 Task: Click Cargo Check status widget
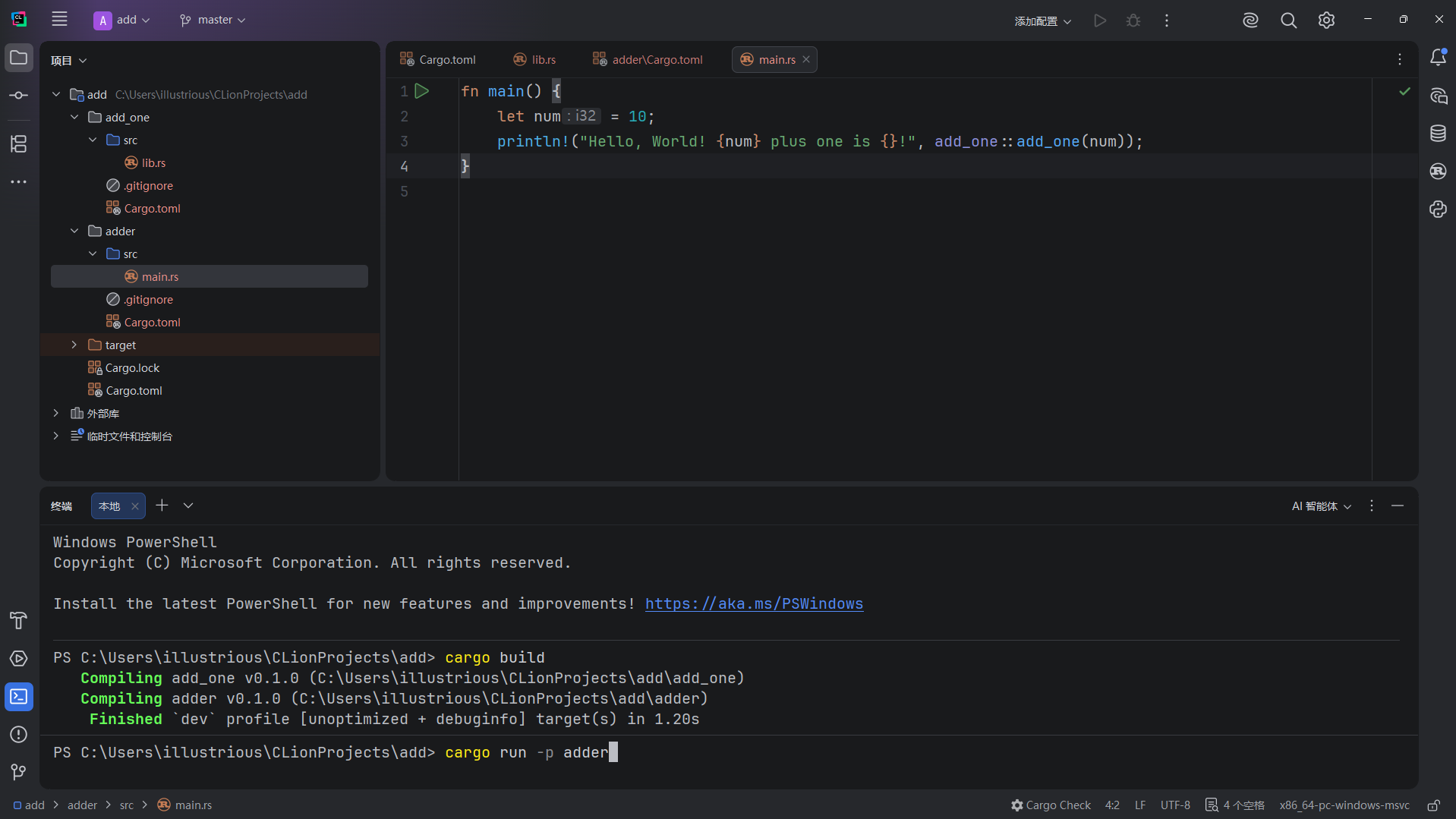1051,805
